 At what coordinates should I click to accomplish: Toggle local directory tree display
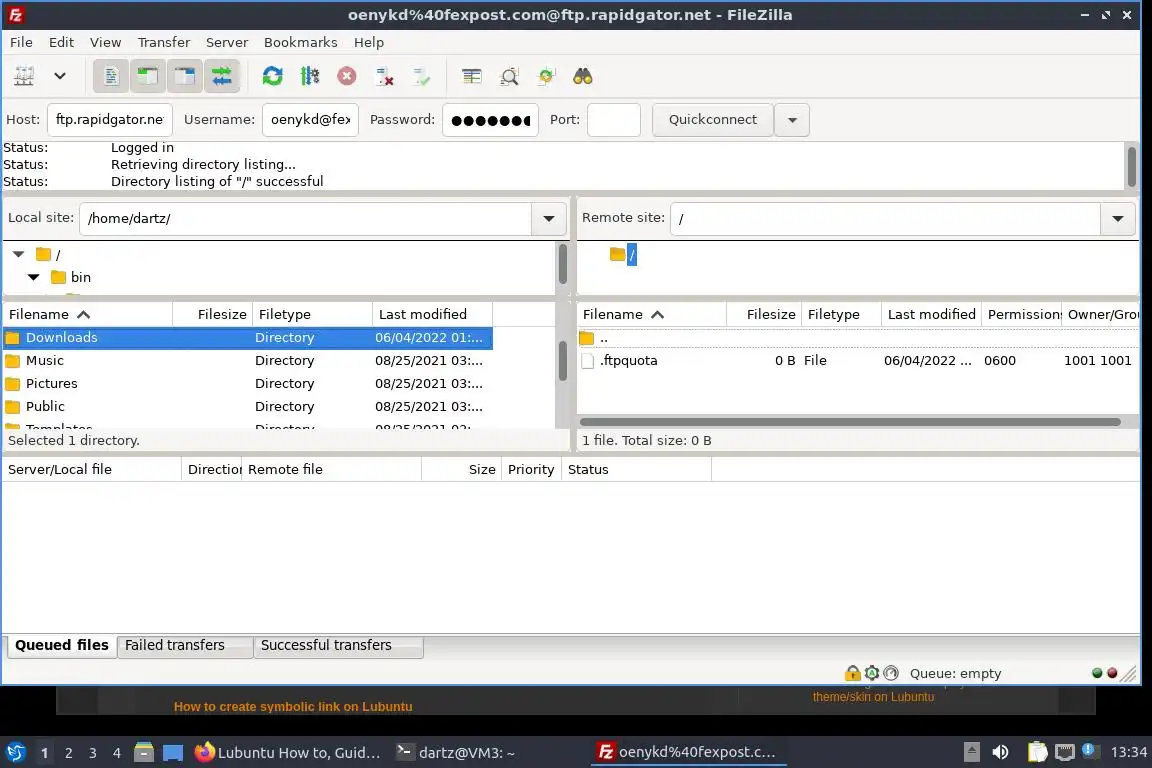(x=148, y=76)
